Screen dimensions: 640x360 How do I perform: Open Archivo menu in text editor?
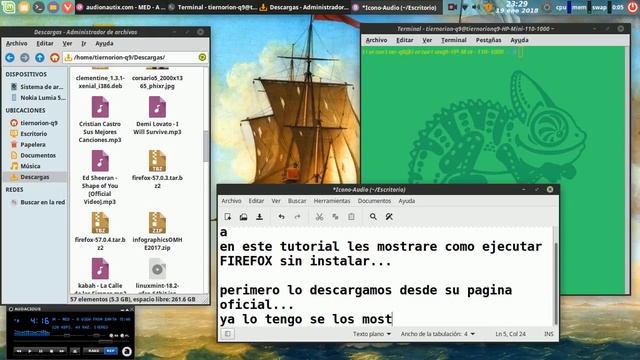pyautogui.click(x=231, y=201)
